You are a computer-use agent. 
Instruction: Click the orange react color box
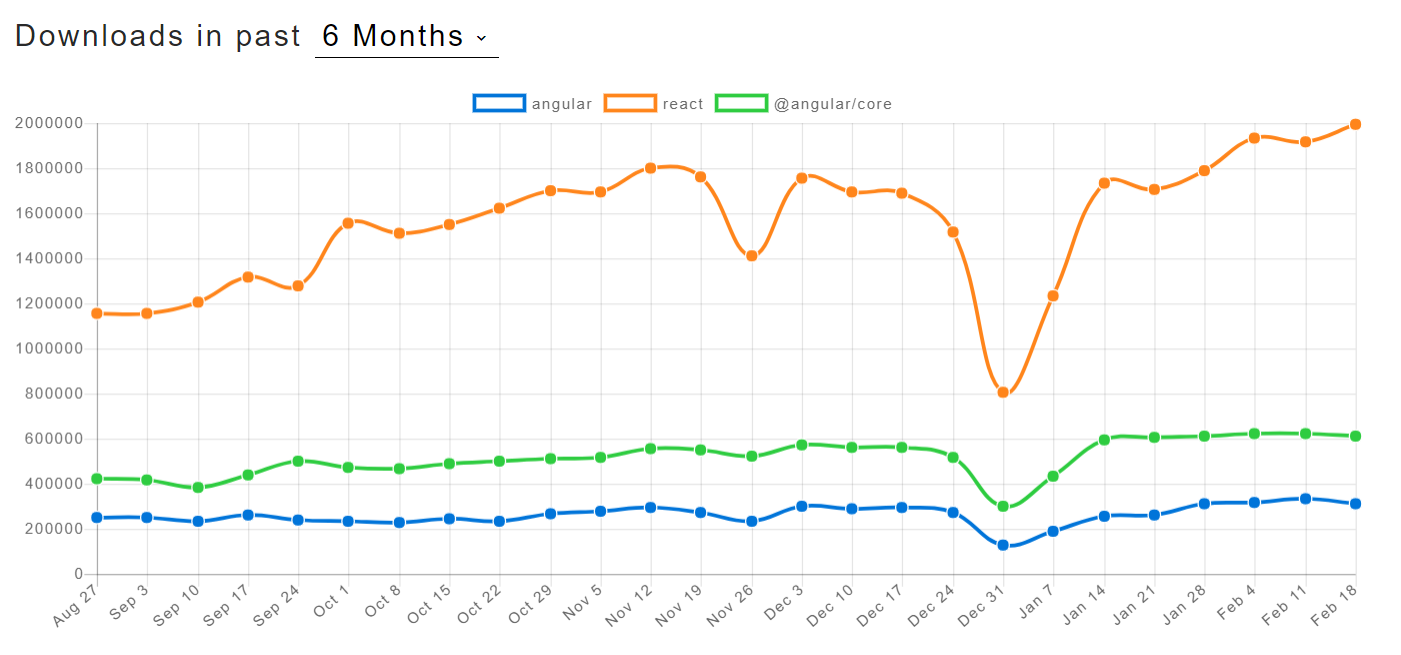629,103
